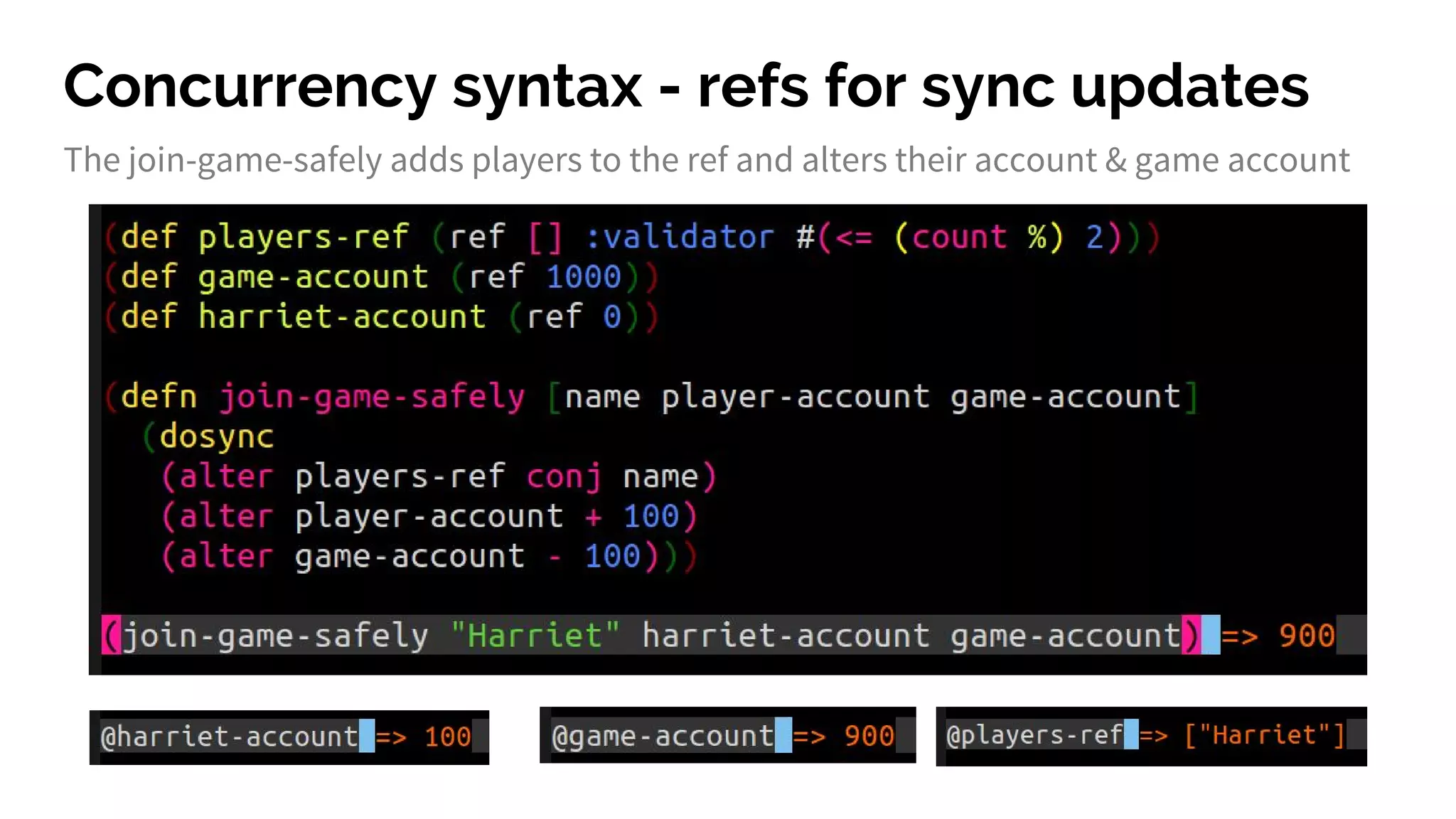The image size is (1456, 819).
Task: Click the 'players-ref' definition line
Action: pos(304,237)
